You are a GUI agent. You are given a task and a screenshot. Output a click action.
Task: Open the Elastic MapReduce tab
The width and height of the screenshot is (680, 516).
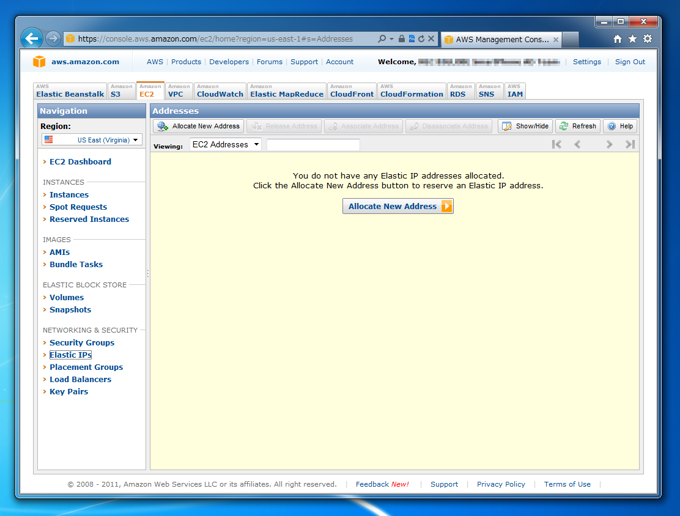pos(287,91)
